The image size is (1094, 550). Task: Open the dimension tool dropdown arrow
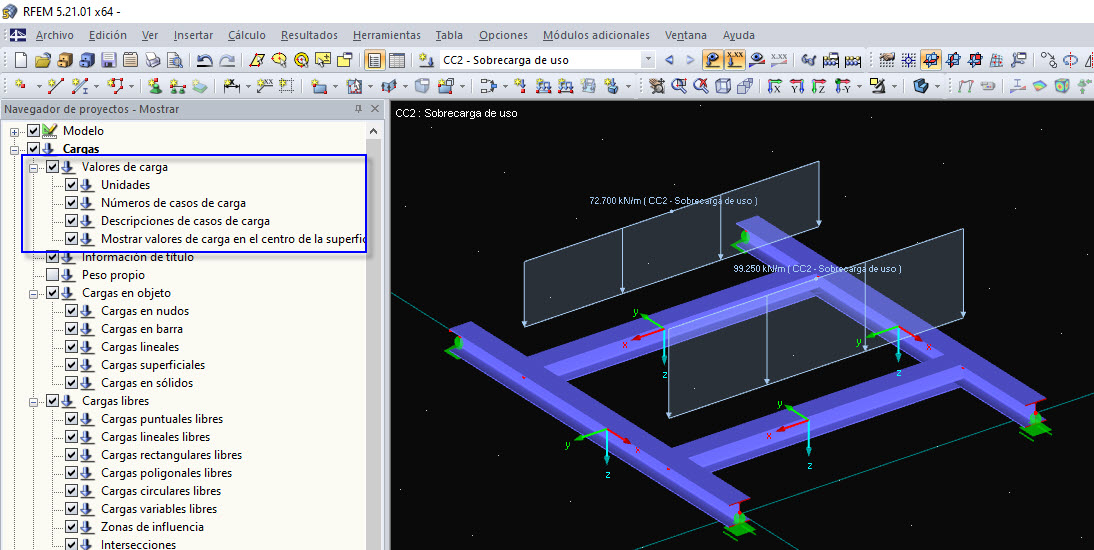click(249, 87)
